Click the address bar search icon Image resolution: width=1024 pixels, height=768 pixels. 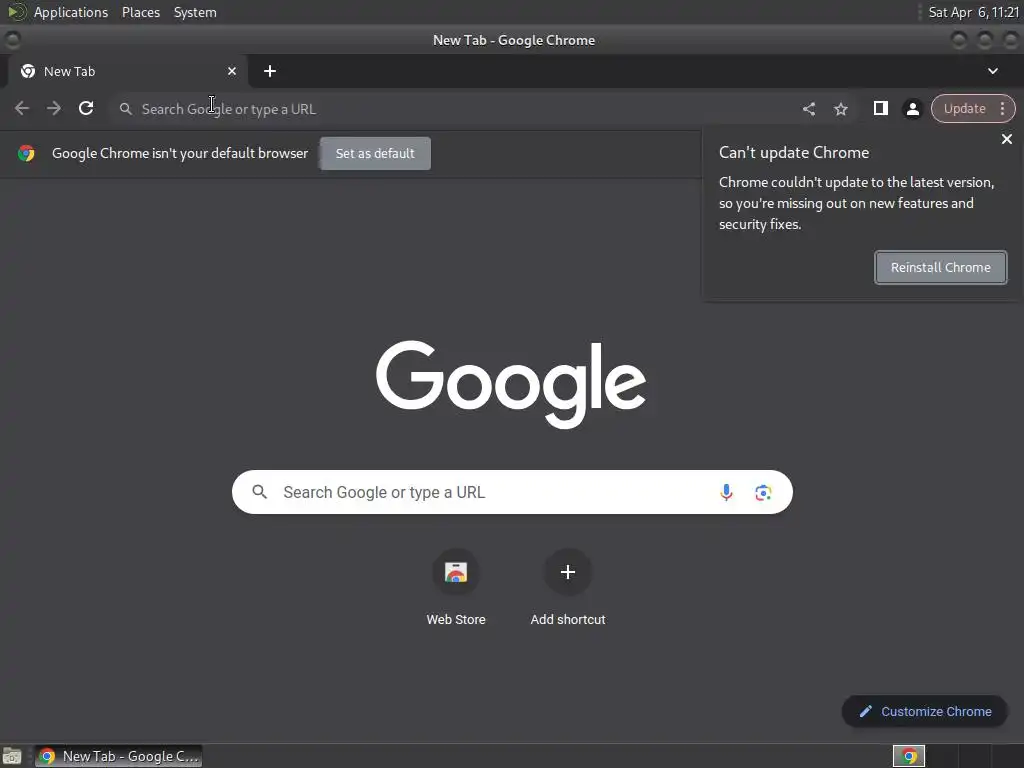pyautogui.click(x=125, y=109)
